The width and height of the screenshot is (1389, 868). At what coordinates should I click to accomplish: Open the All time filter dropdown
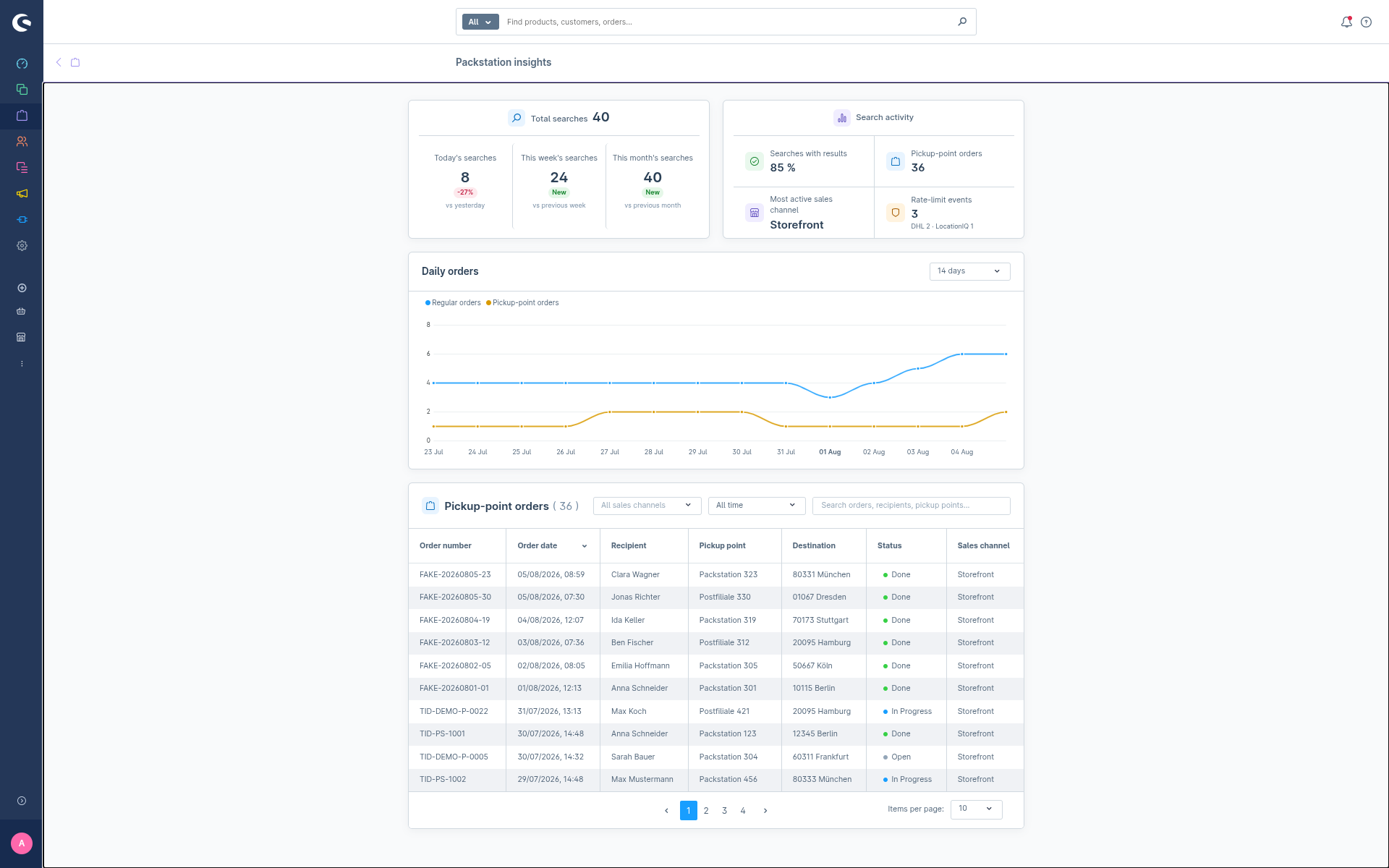point(756,506)
